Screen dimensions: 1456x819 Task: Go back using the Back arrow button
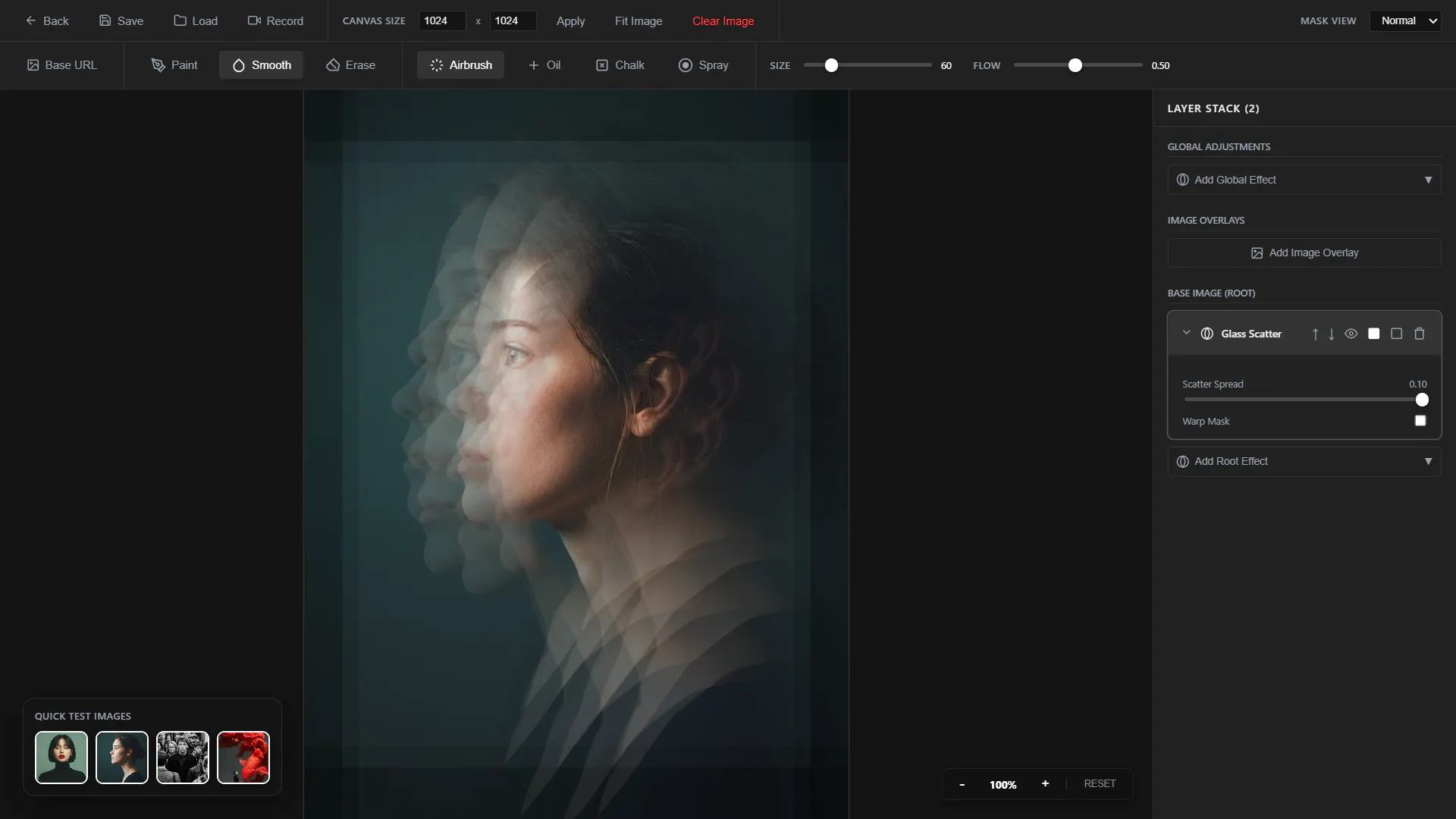click(x=47, y=20)
